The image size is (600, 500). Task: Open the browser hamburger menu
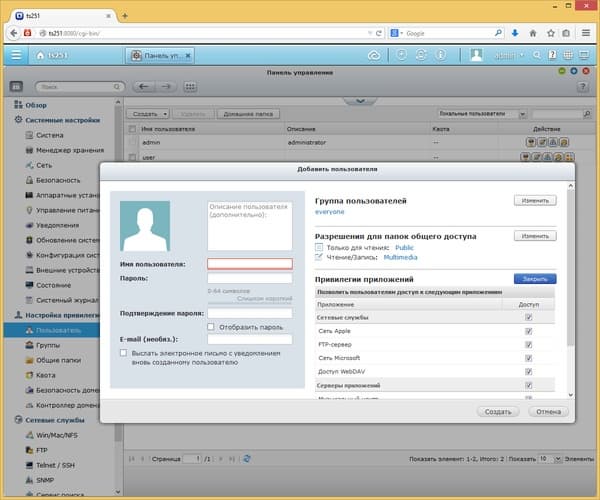(x=586, y=33)
